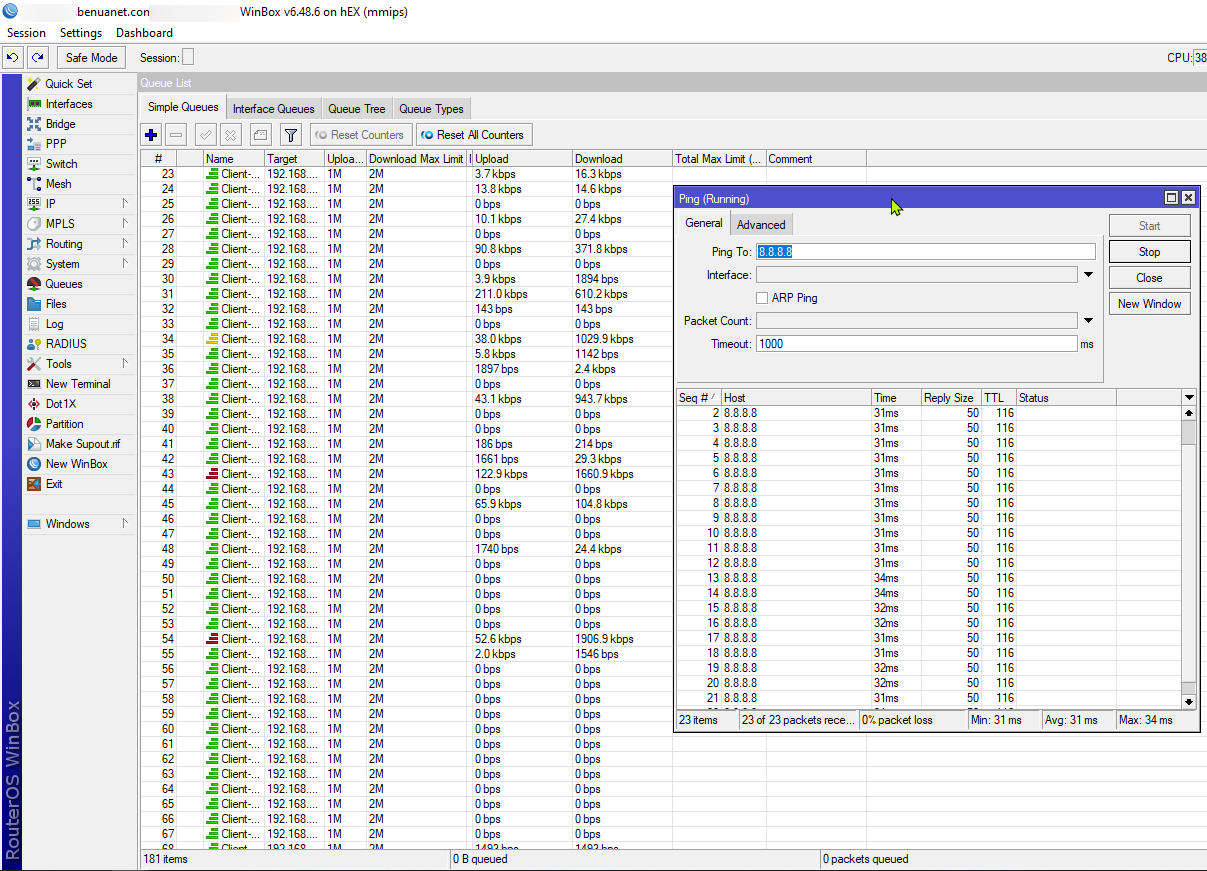Remove the selected queue
Image resolution: width=1207 pixels, height=871 pixels.
coord(175,134)
